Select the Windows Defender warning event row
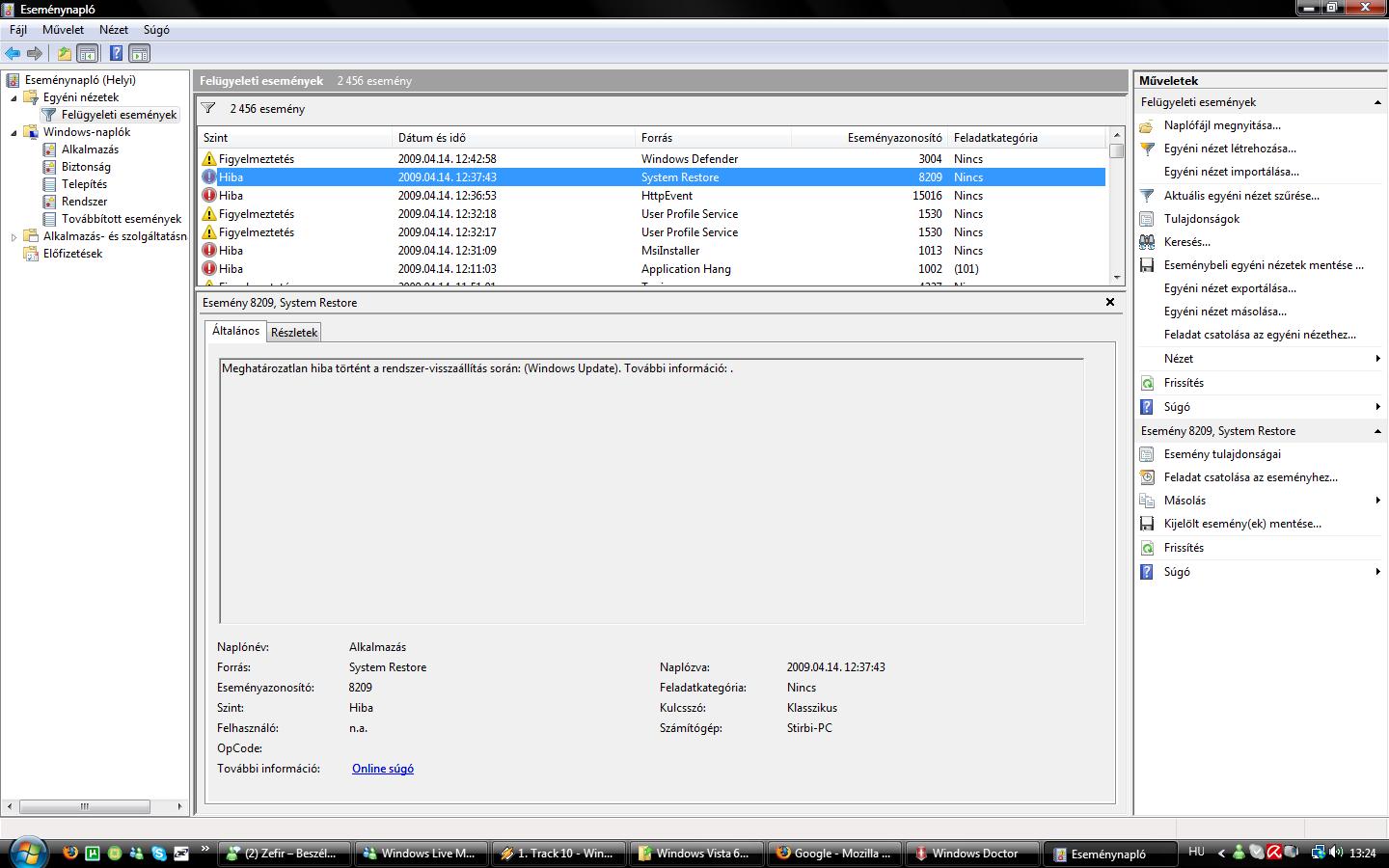The width and height of the screenshot is (1389, 868). pyautogui.click(x=652, y=159)
